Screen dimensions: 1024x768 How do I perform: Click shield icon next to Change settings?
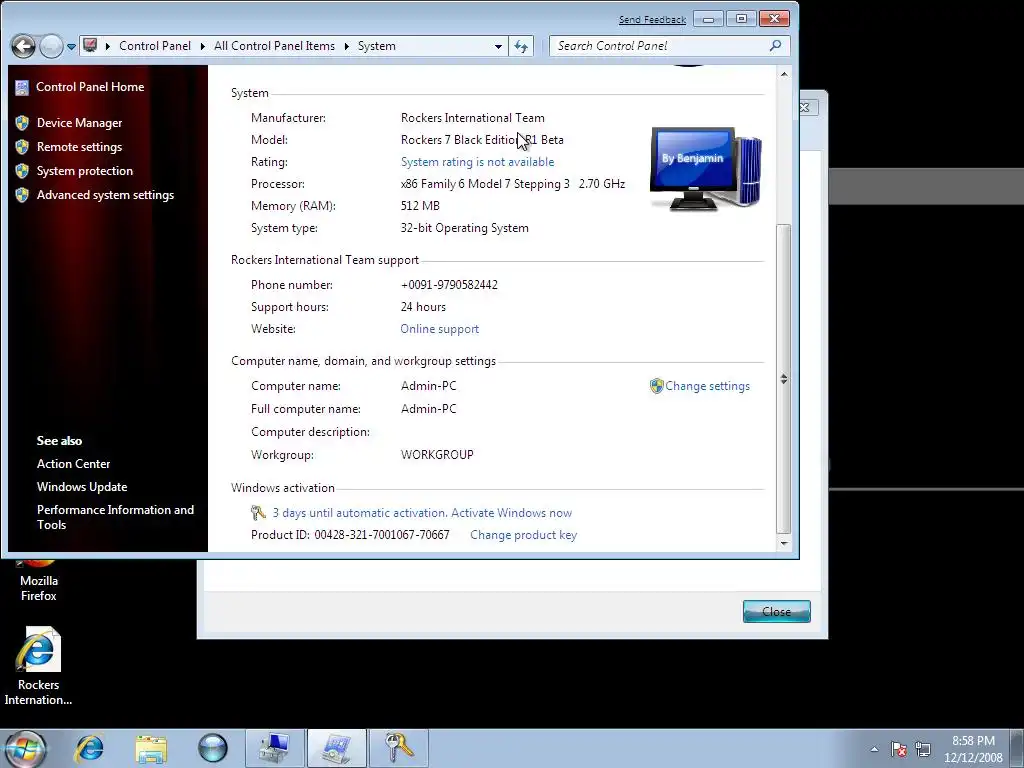[656, 386]
